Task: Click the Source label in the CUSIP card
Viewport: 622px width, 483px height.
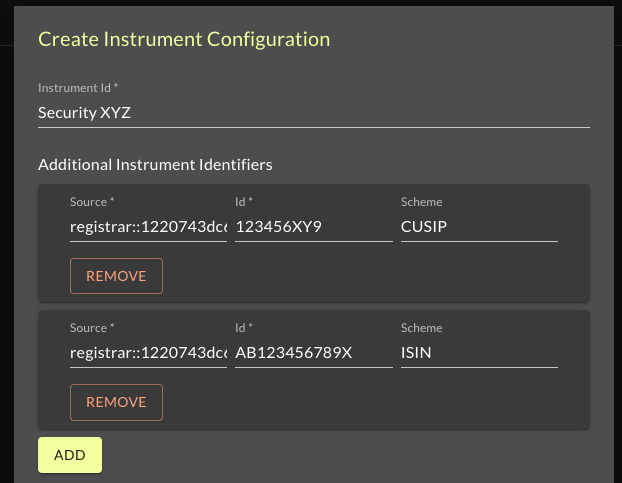Action: [92, 202]
